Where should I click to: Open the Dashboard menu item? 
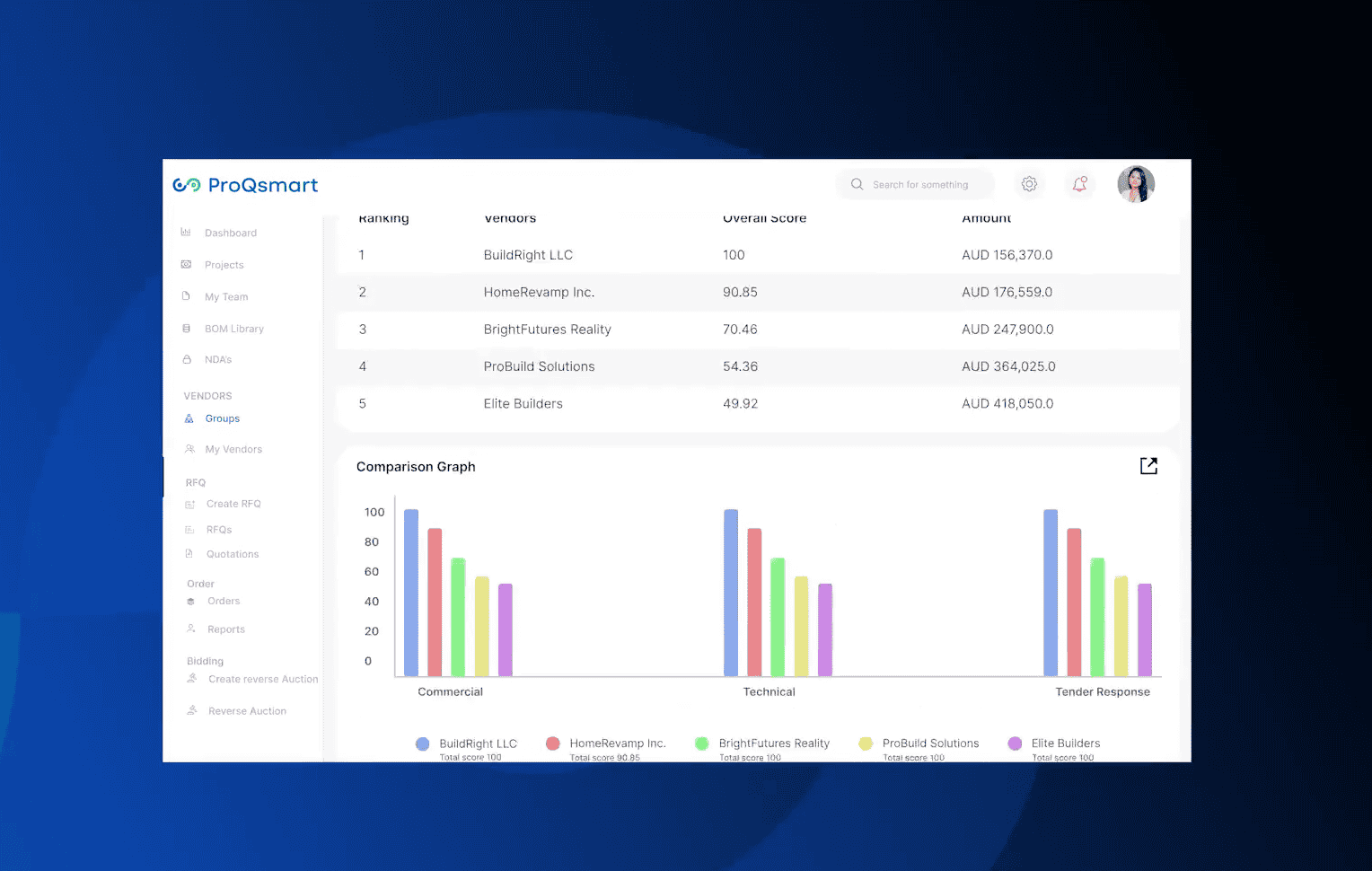231,233
